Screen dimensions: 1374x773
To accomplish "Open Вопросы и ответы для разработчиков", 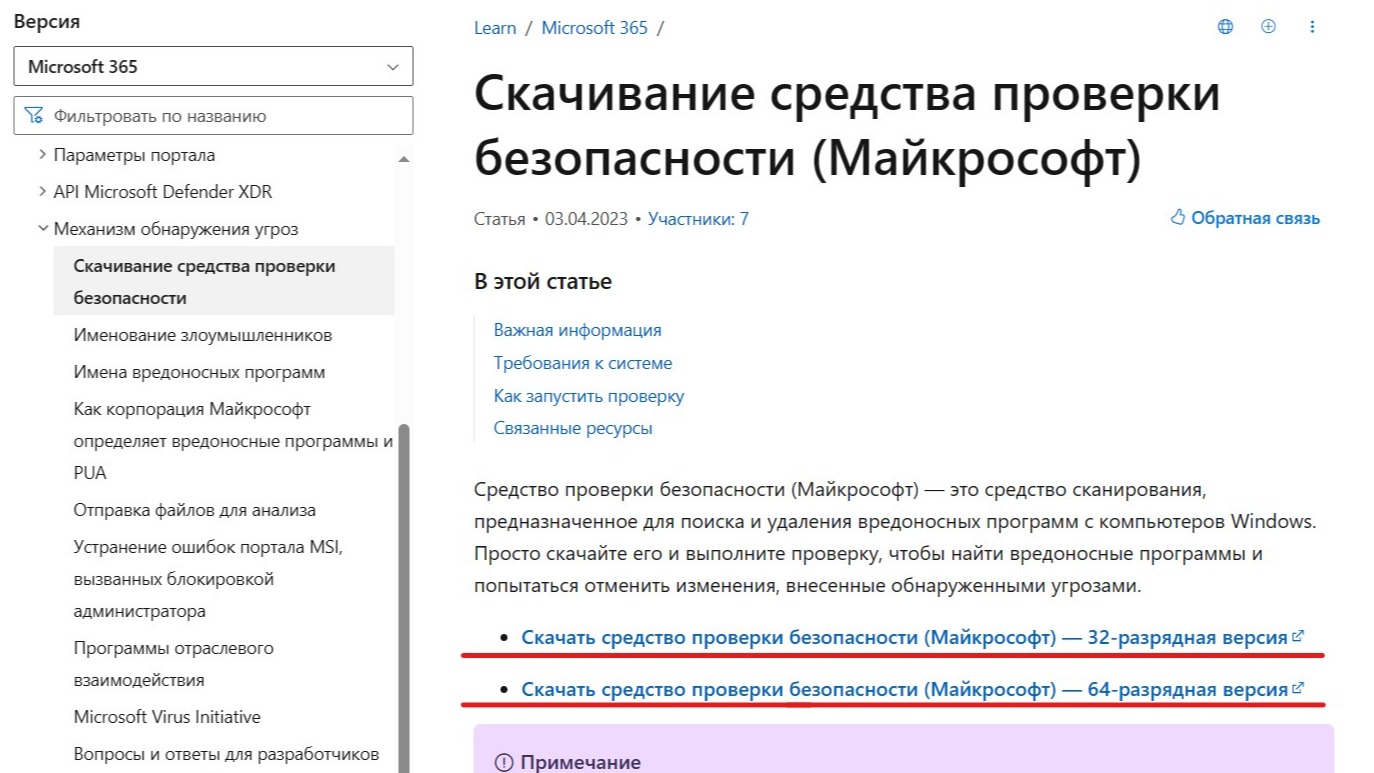I will 226,754.
